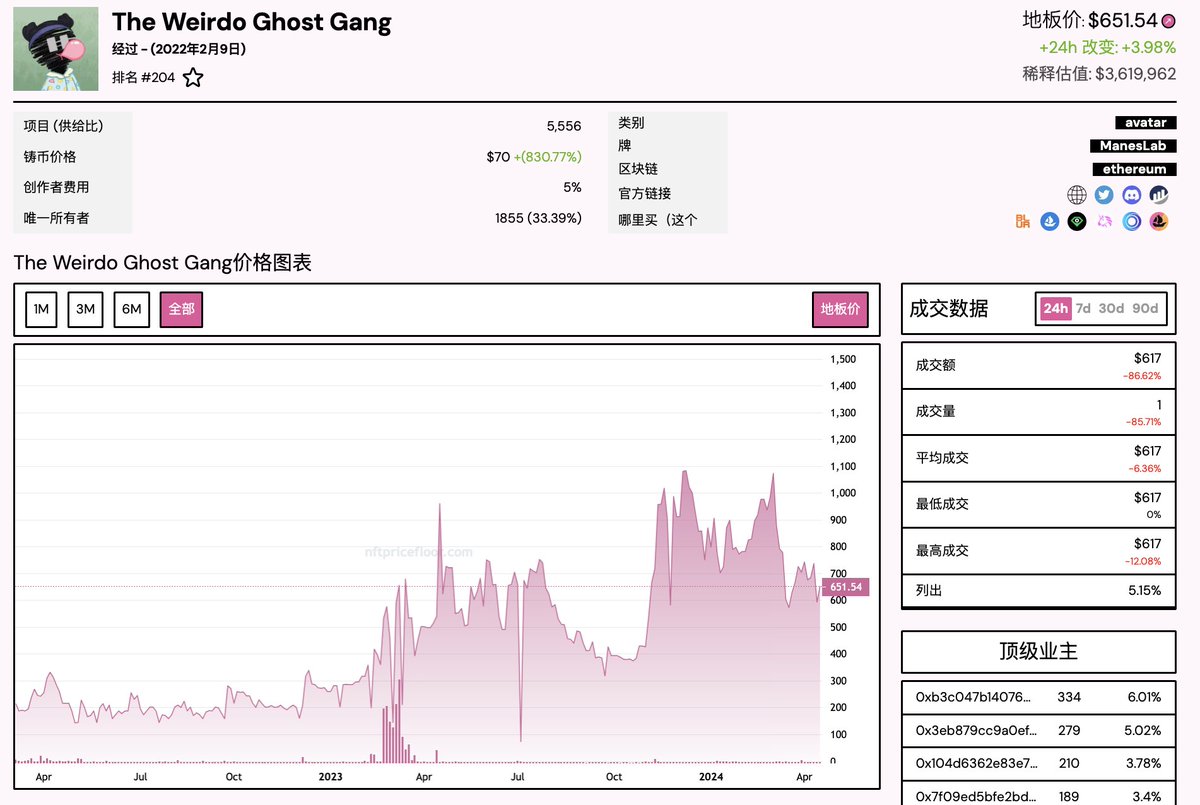1200x805 pixels.
Task: Click the ethereum blockchain tag
Action: pos(1134,169)
